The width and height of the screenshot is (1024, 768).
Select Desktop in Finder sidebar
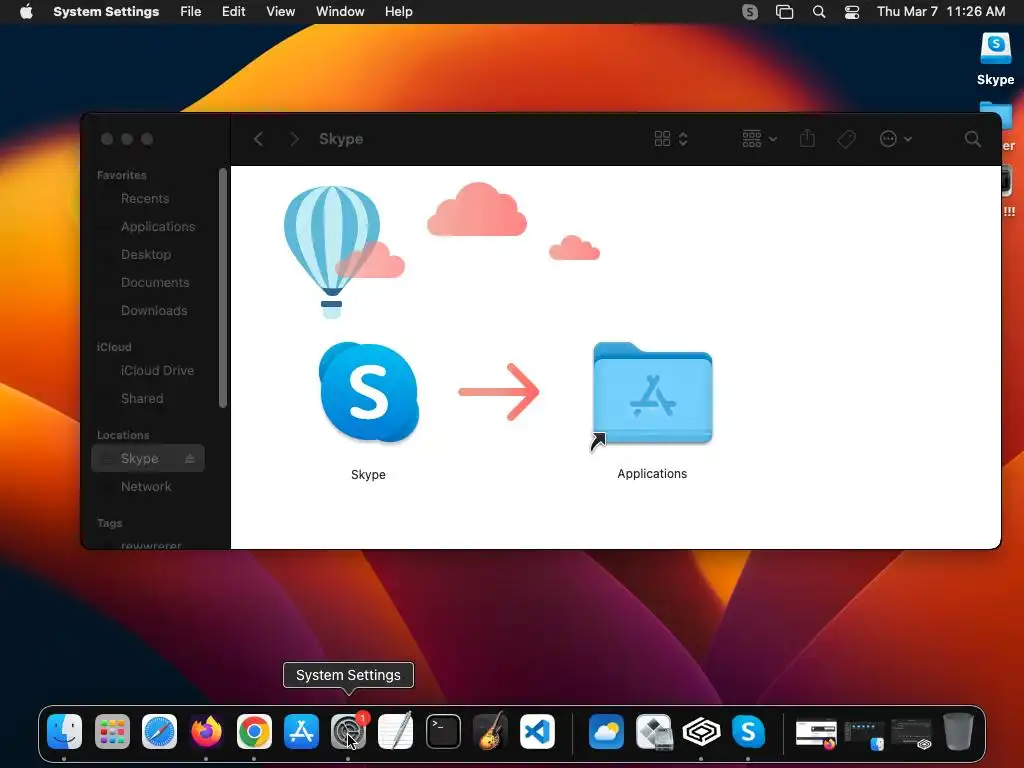(x=148, y=255)
